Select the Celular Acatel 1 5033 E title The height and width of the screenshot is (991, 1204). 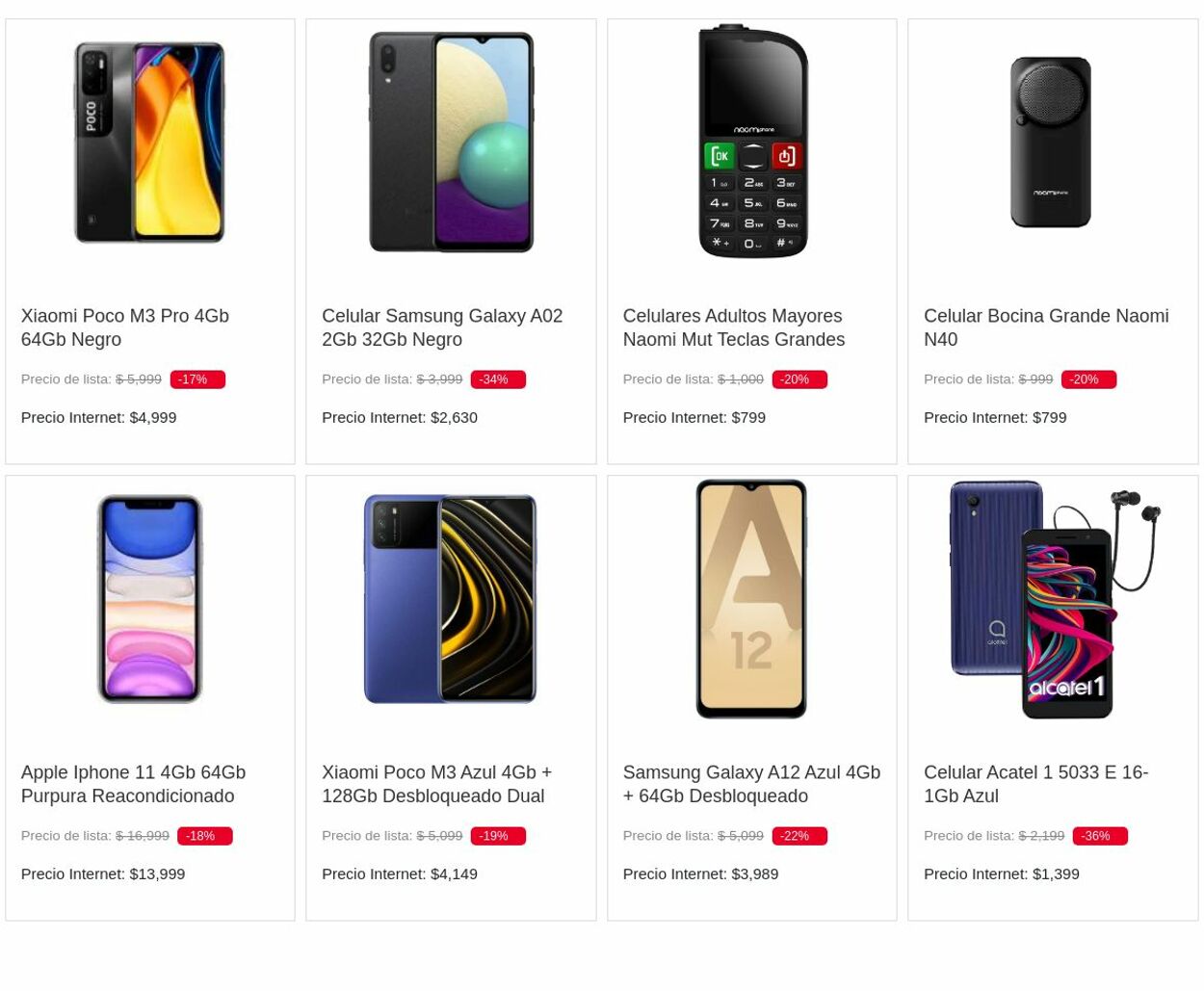point(1035,784)
